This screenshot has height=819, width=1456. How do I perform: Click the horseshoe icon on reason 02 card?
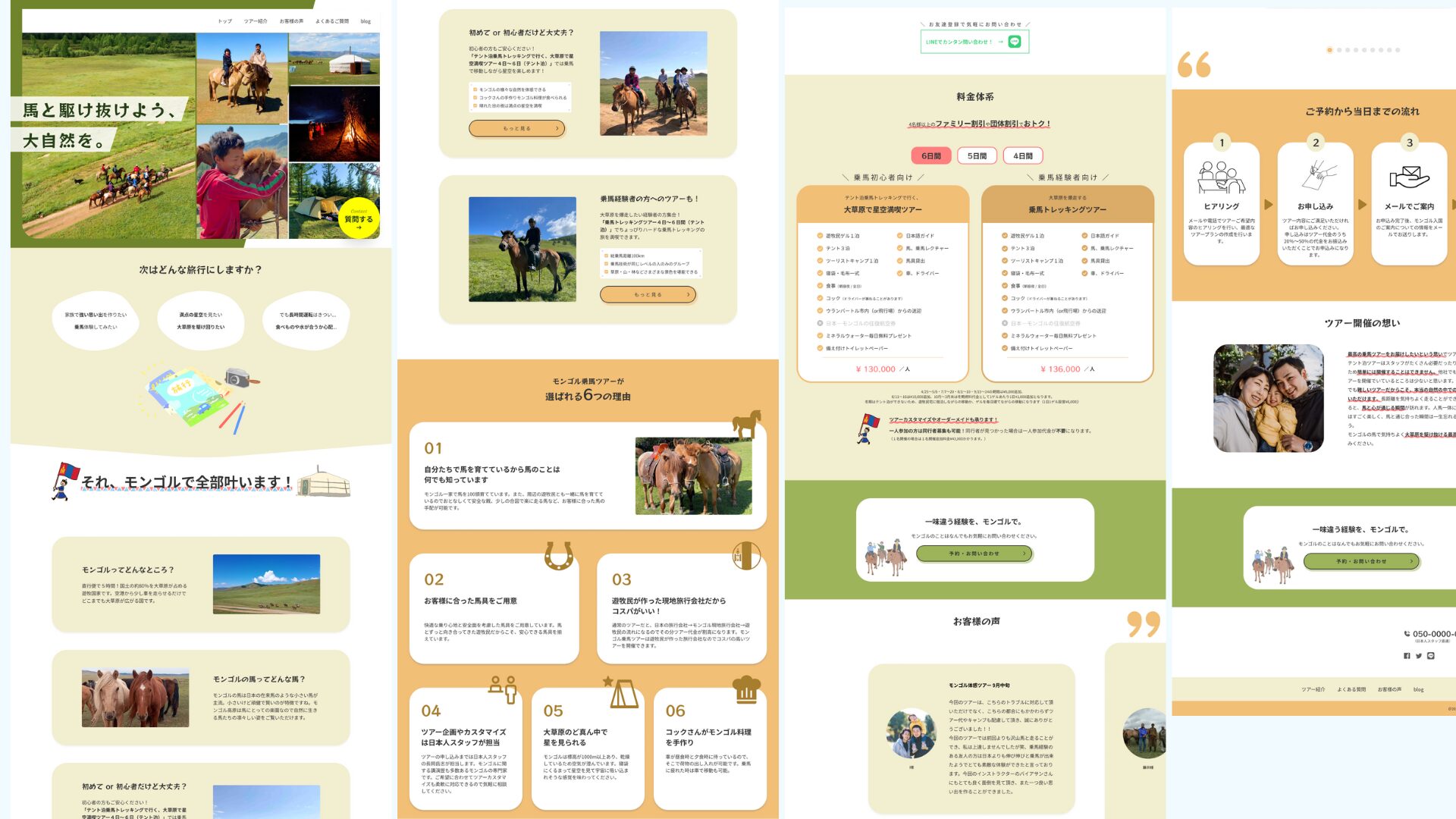click(x=559, y=556)
